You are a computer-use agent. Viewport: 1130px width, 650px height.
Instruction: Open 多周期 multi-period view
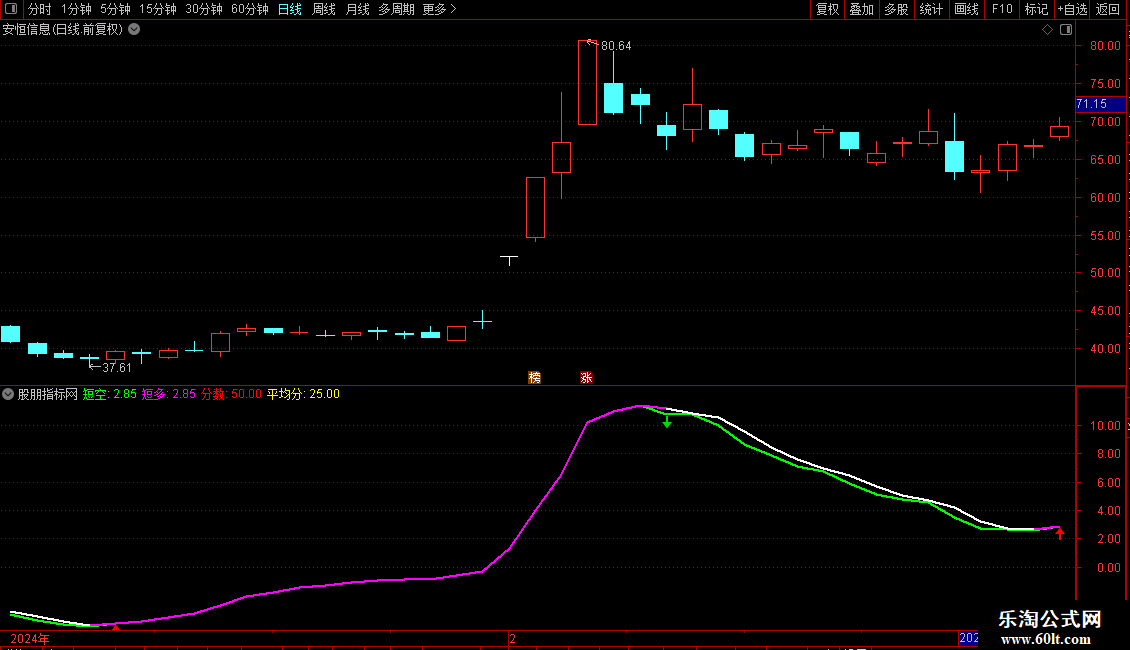tap(396, 9)
